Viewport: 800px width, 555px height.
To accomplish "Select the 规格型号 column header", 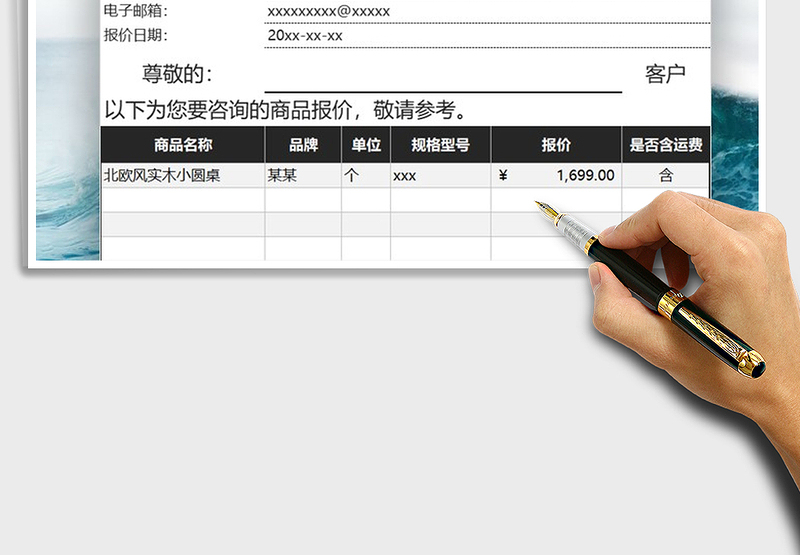I will click(440, 145).
